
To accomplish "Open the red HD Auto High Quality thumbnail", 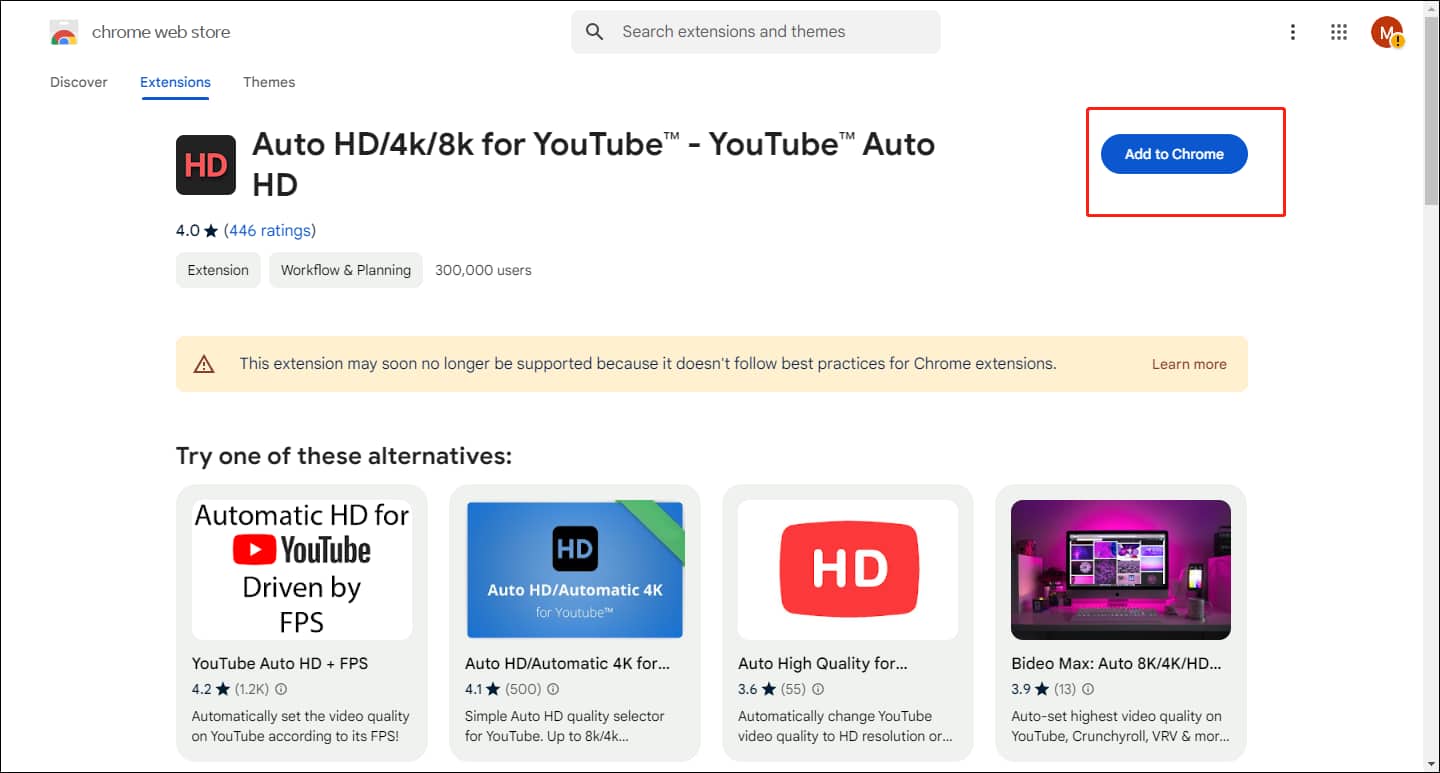I will [848, 570].
